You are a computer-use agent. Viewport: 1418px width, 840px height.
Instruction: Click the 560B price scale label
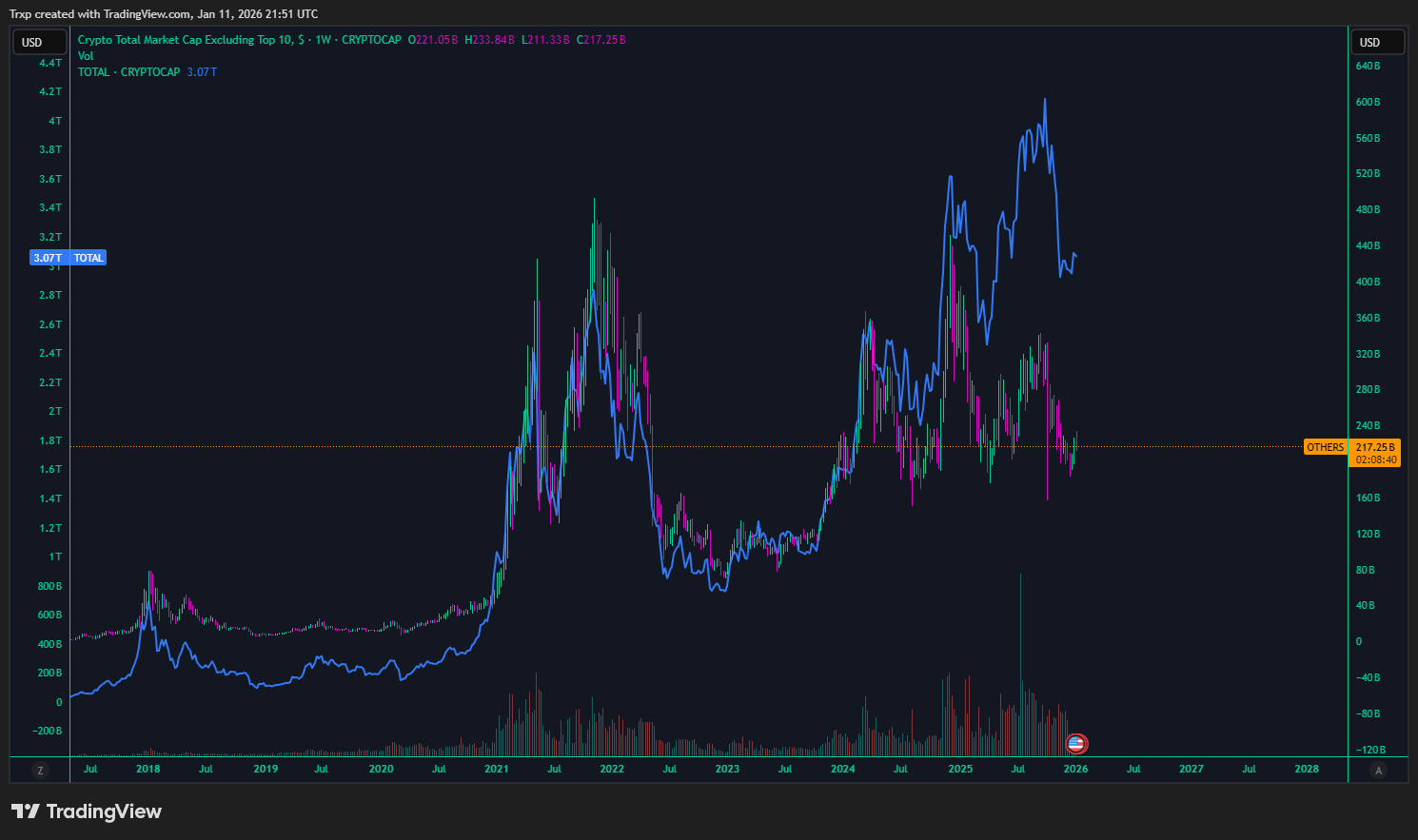coord(1368,138)
